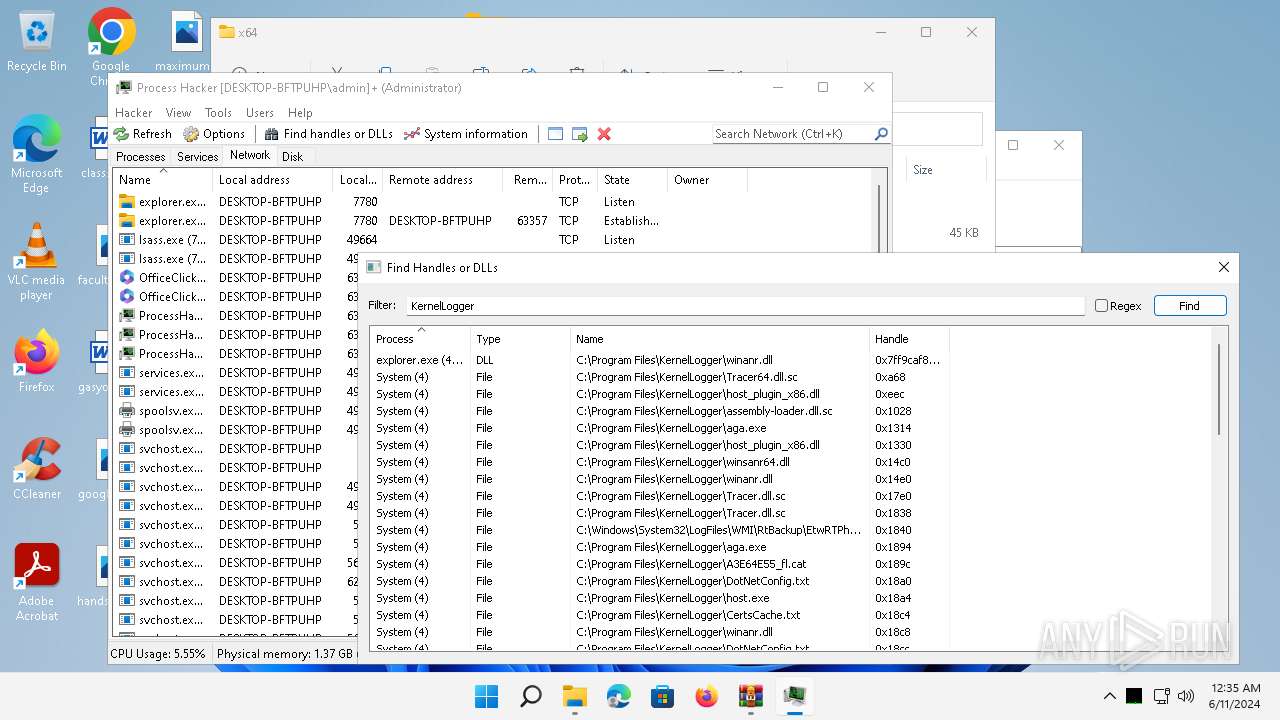Viewport: 1280px width, 720px height.
Task: Open WinRAR from taskbar
Action: pos(751,696)
